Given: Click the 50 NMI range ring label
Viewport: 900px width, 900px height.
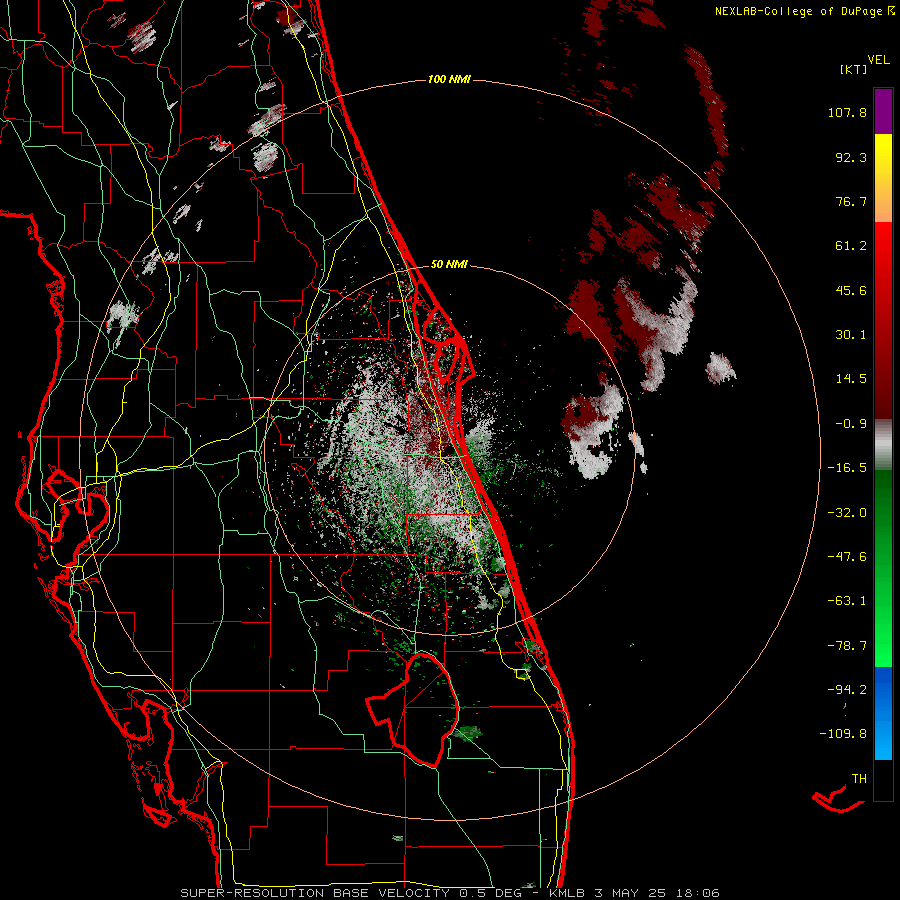Looking at the screenshot, I should coord(449,264).
